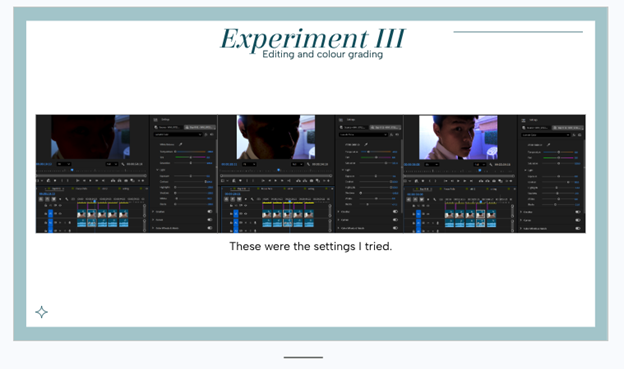
Task: Click White Balance eyedropper in right Premiere screenshot
Action: click(x=548, y=144)
